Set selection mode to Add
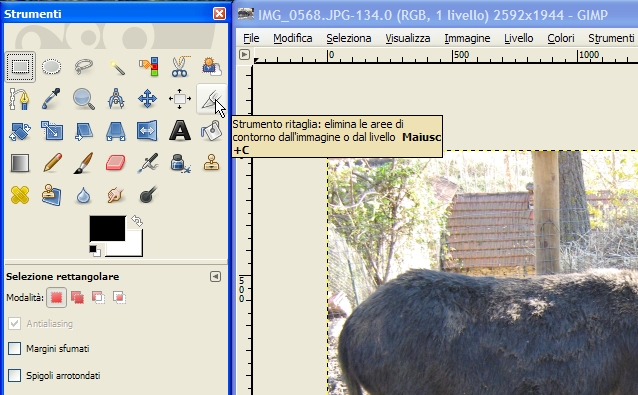Screen dimensions: 638x395 pos(77,297)
